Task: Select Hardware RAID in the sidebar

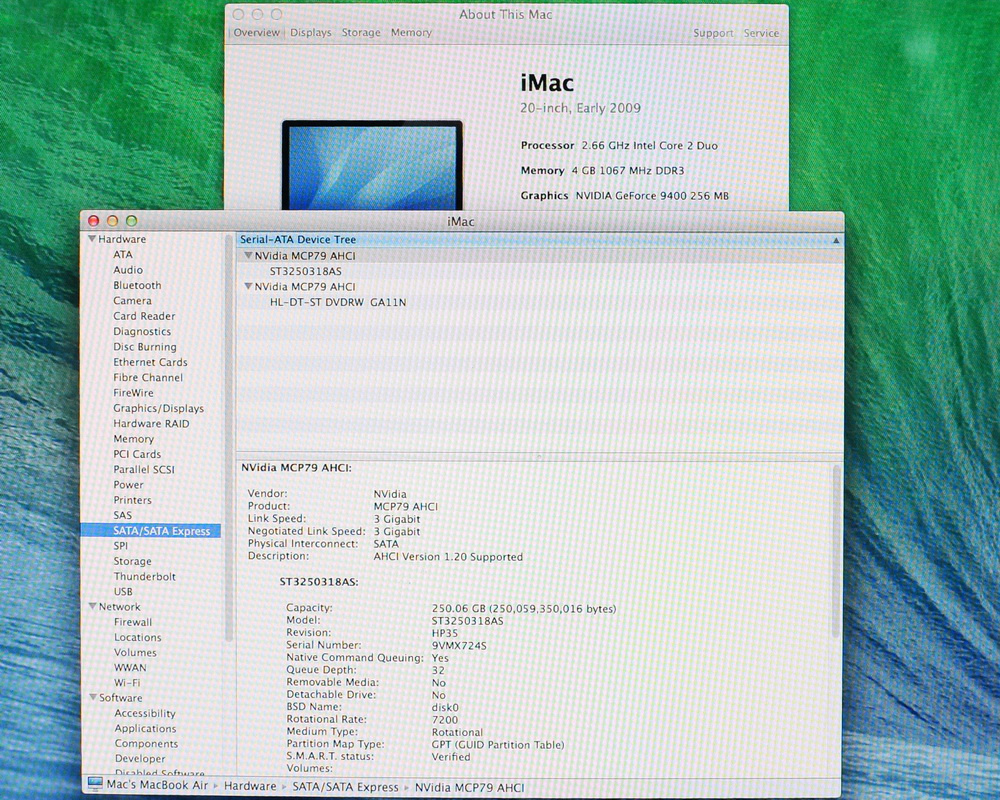Action: coord(151,424)
